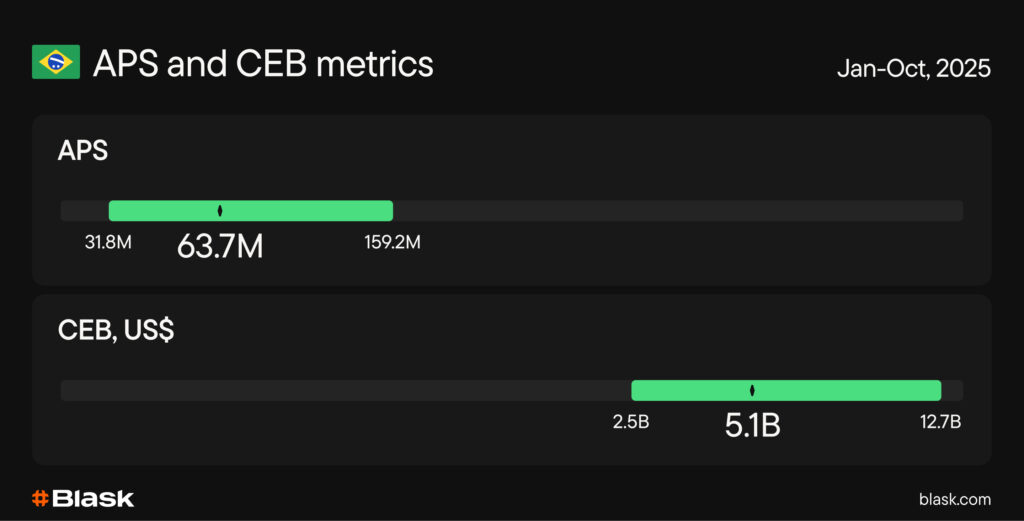Viewport: 1024px width, 521px height.
Task: Click the 2.5B lower bound label
Action: pos(631,421)
